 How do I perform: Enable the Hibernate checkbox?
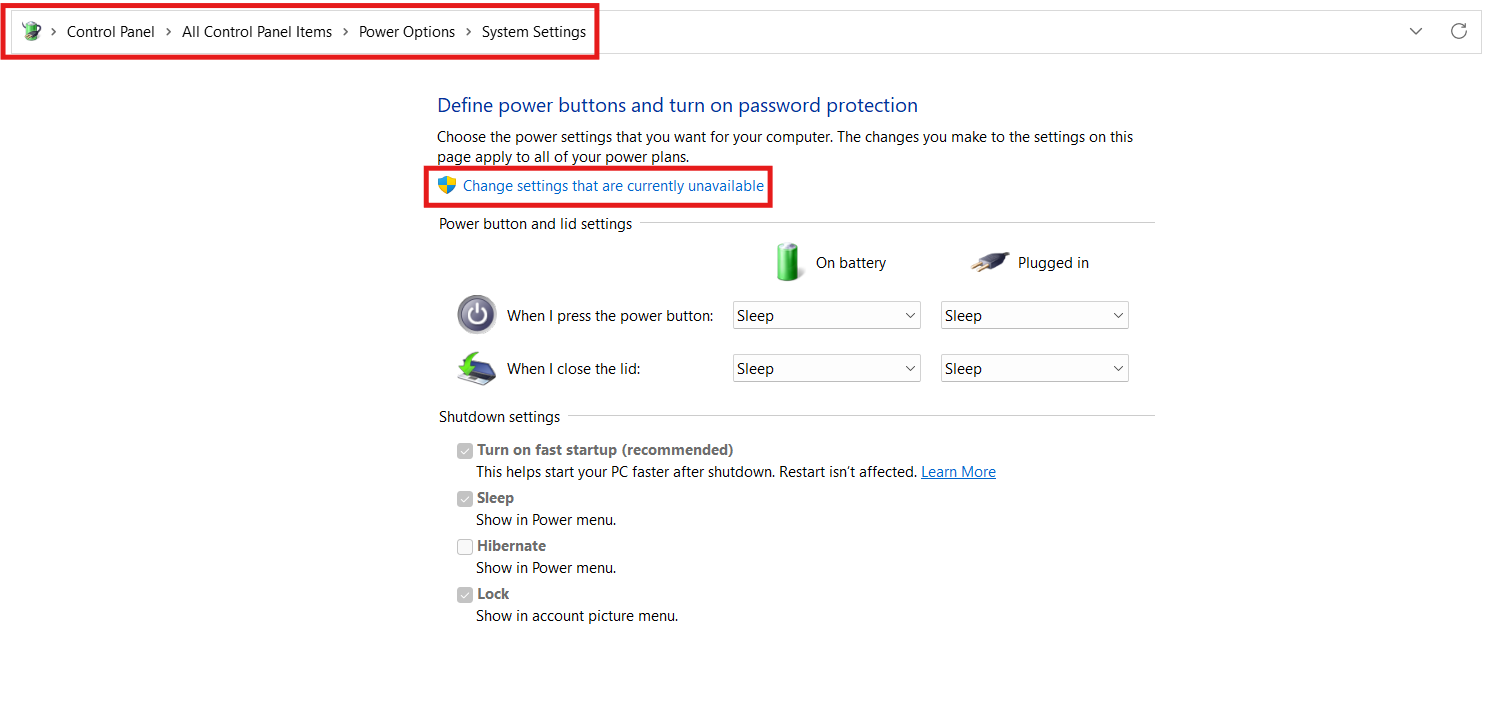(465, 547)
